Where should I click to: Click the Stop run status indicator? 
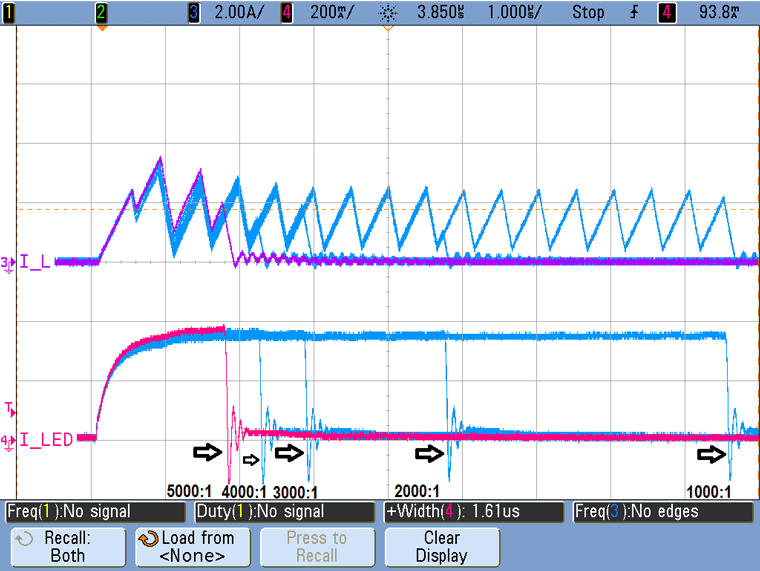point(588,12)
